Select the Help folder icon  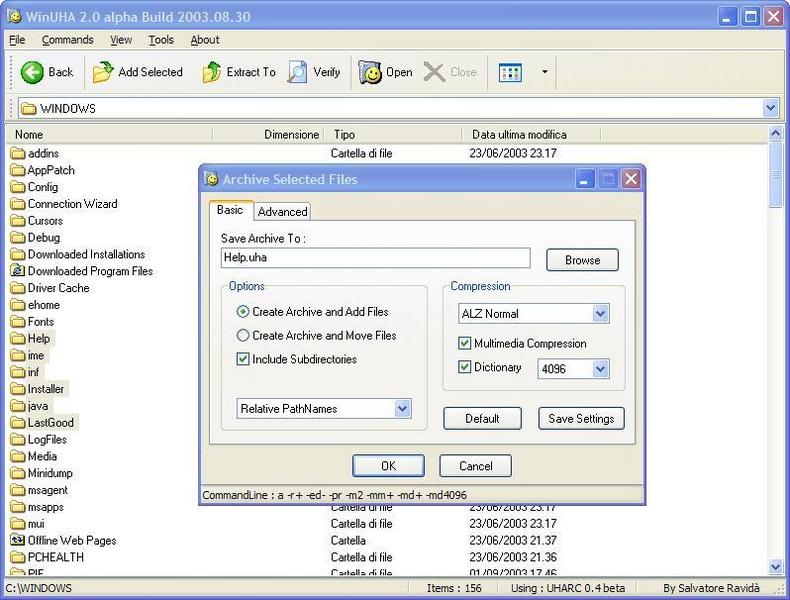point(18,339)
